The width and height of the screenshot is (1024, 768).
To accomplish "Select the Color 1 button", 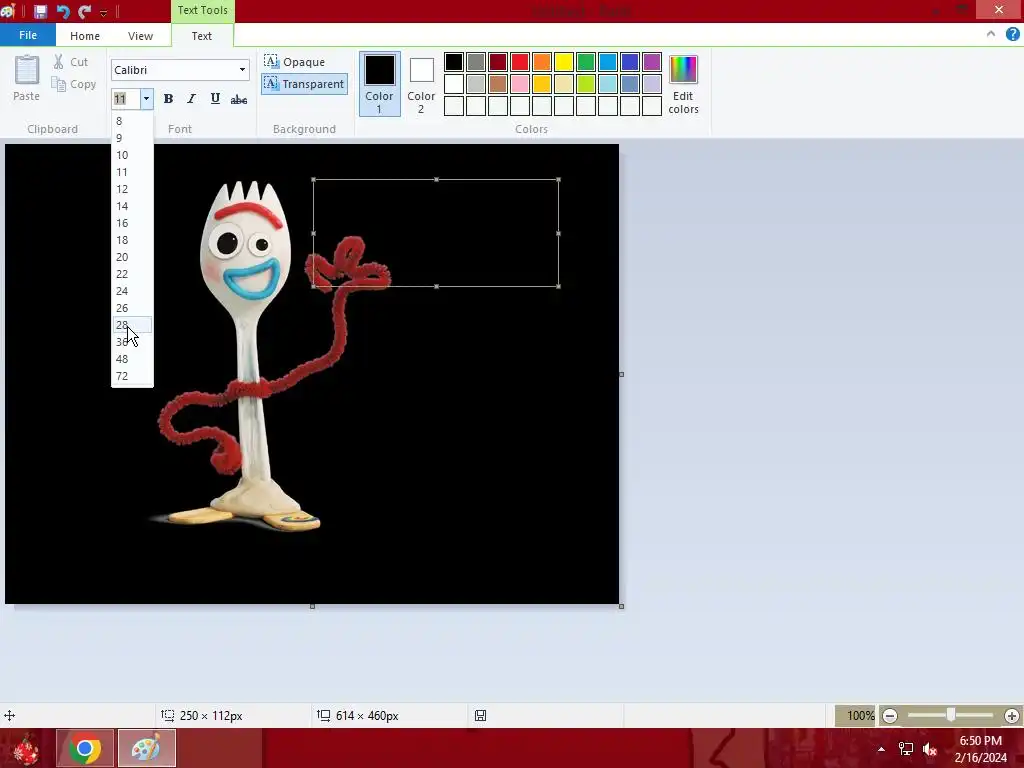I will (379, 84).
